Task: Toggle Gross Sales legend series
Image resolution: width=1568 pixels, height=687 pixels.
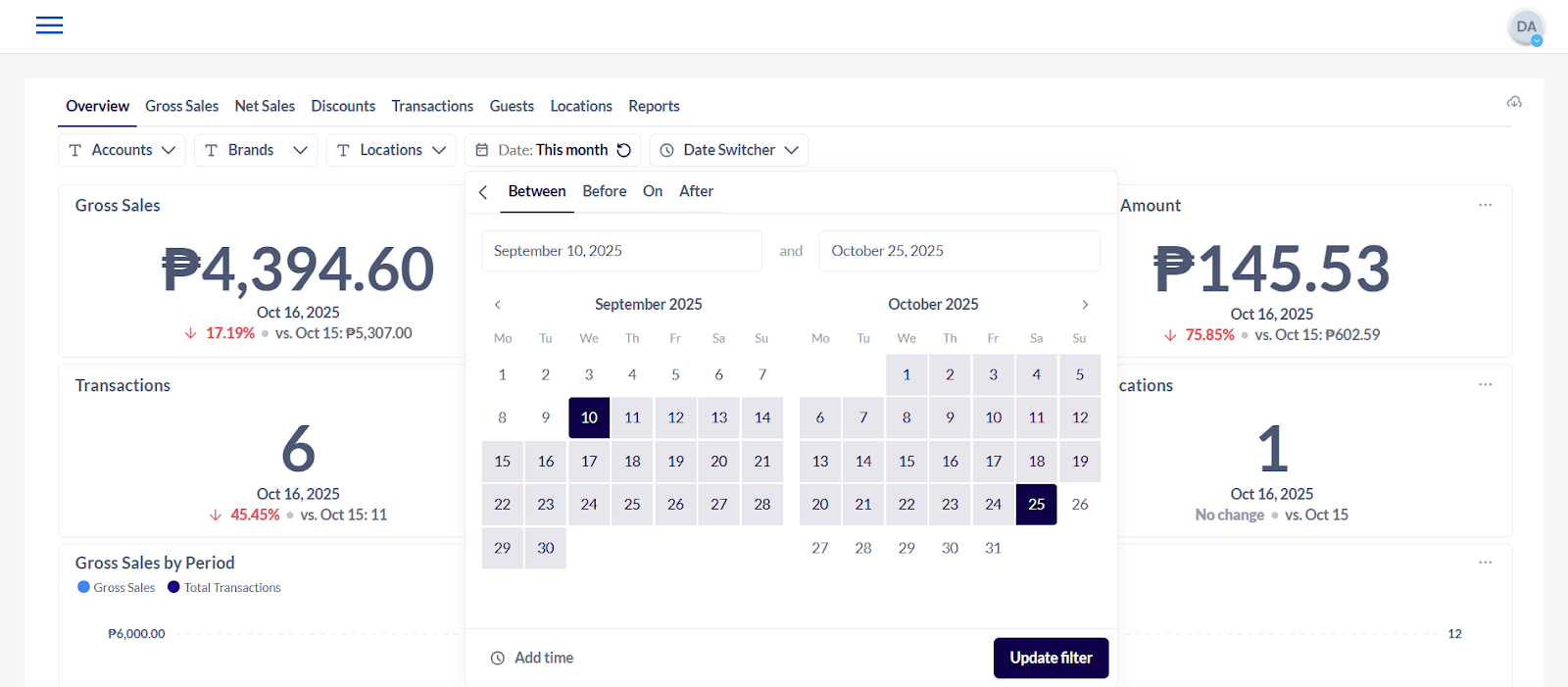Action: tap(117, 588)
